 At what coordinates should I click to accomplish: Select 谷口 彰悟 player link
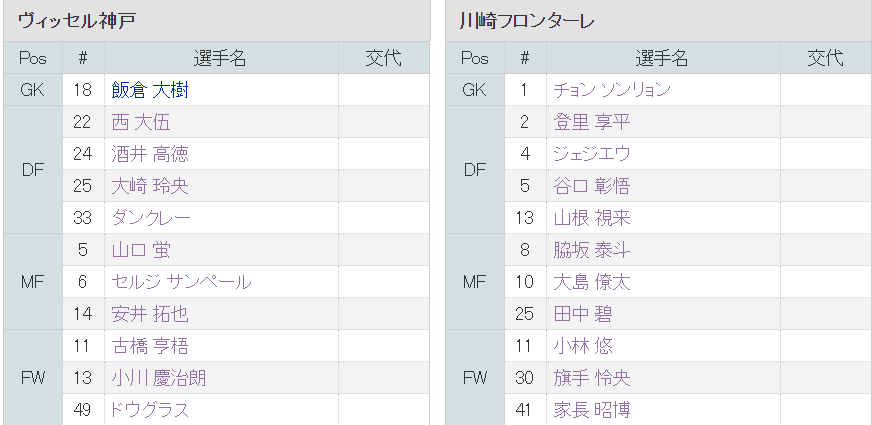point(591,186)
